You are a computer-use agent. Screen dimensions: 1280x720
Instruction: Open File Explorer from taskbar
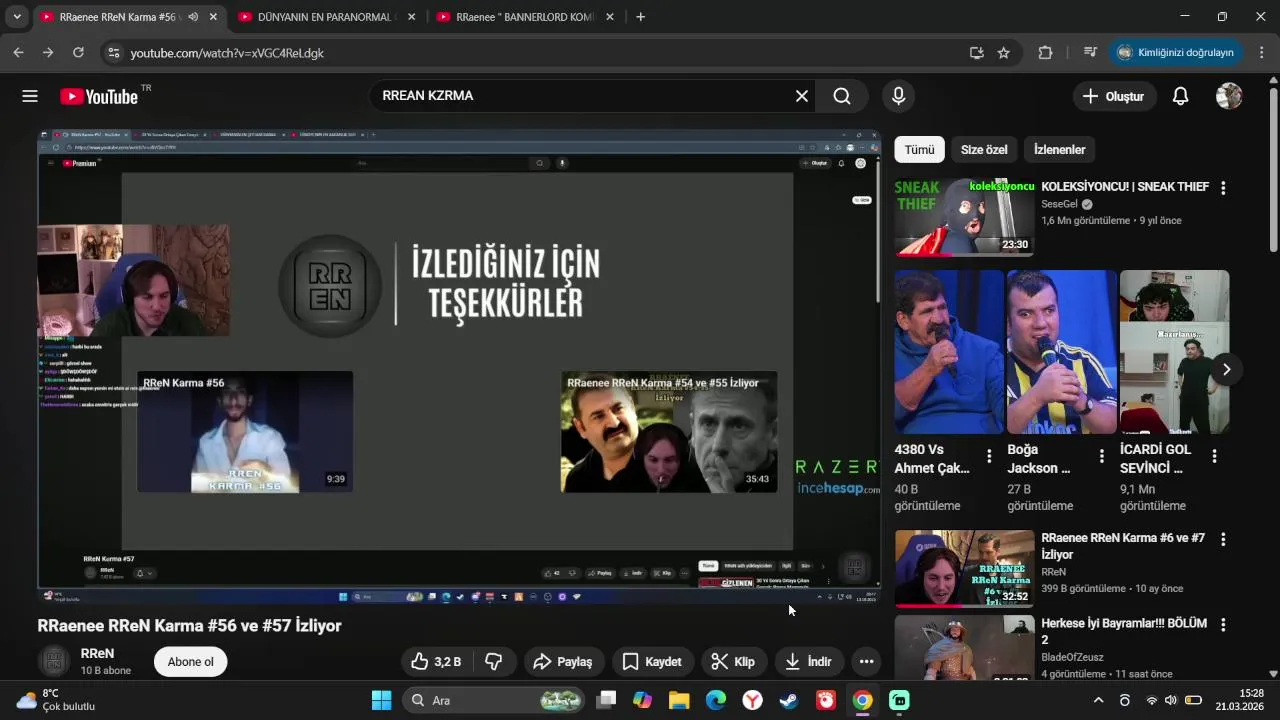[679, 700]
